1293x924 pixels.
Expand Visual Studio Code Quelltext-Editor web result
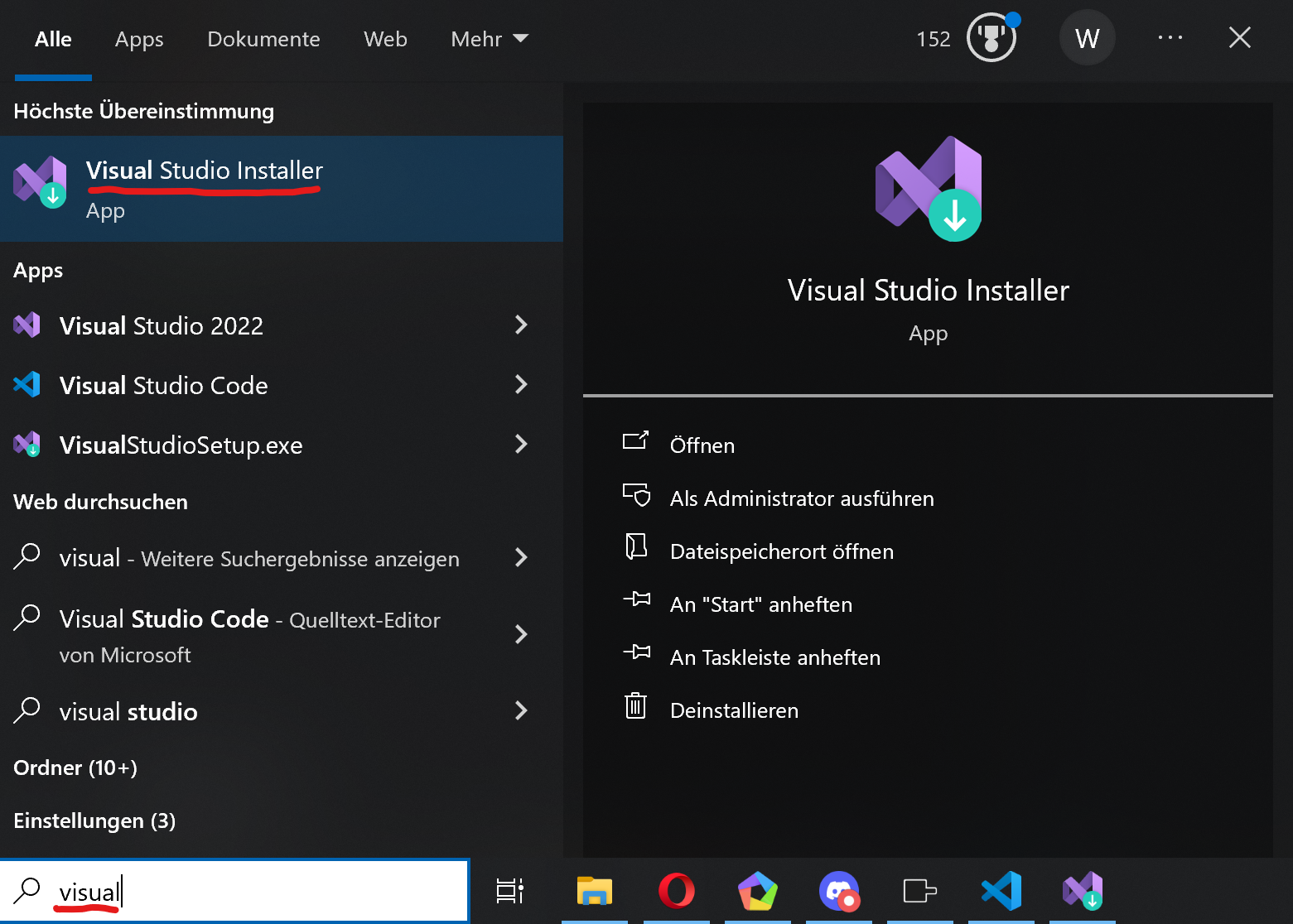[x=521, y=634]
